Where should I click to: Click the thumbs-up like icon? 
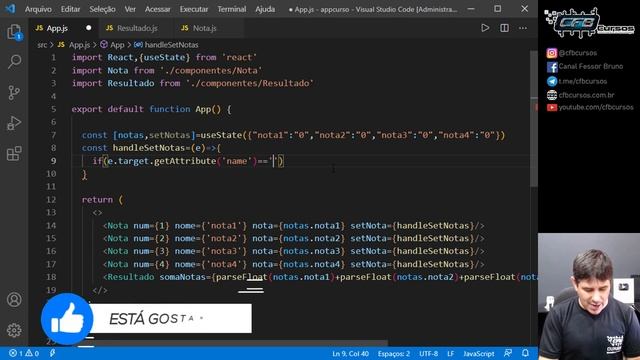[x=67, y=319]
